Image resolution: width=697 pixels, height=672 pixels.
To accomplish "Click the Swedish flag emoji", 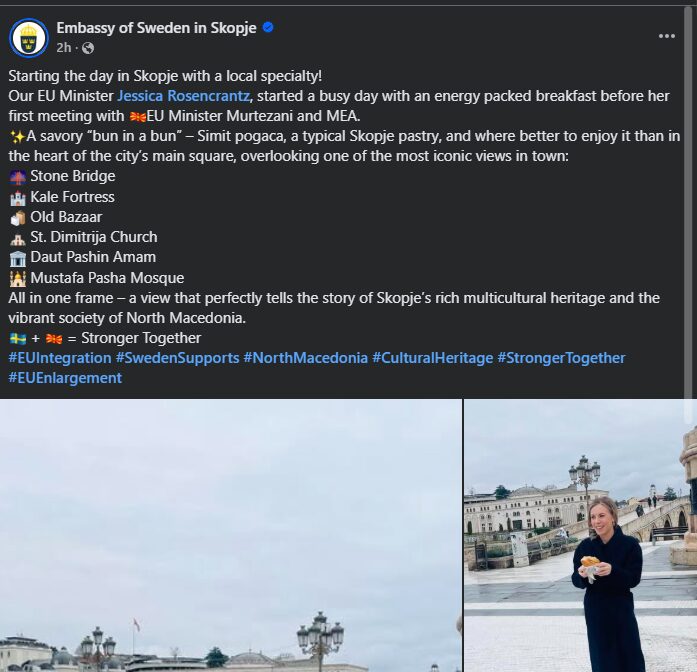I will pos(16,338).
